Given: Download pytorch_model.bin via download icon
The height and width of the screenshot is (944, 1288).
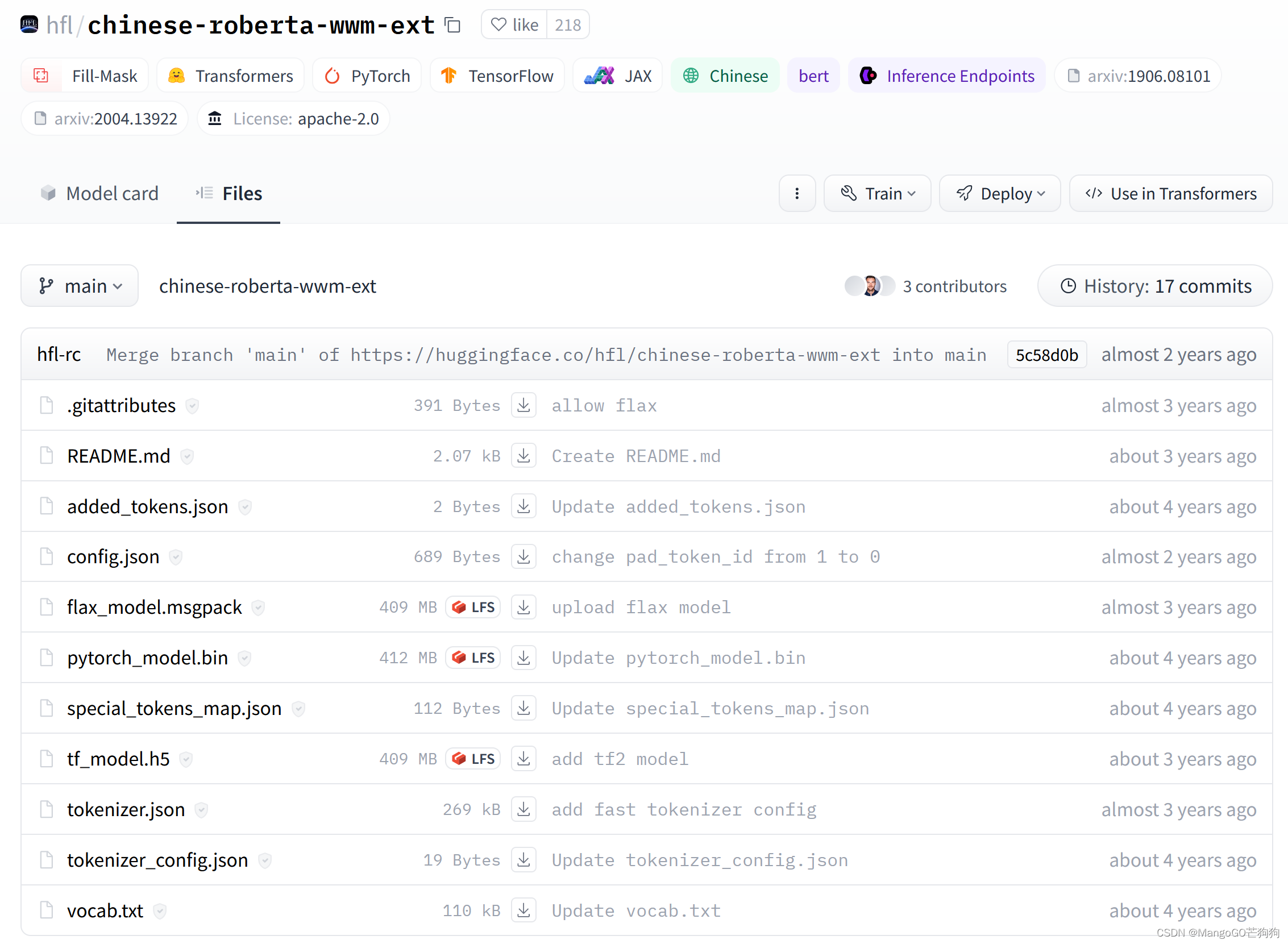Looking at the screenshot, I should click(x=523, y=658).
